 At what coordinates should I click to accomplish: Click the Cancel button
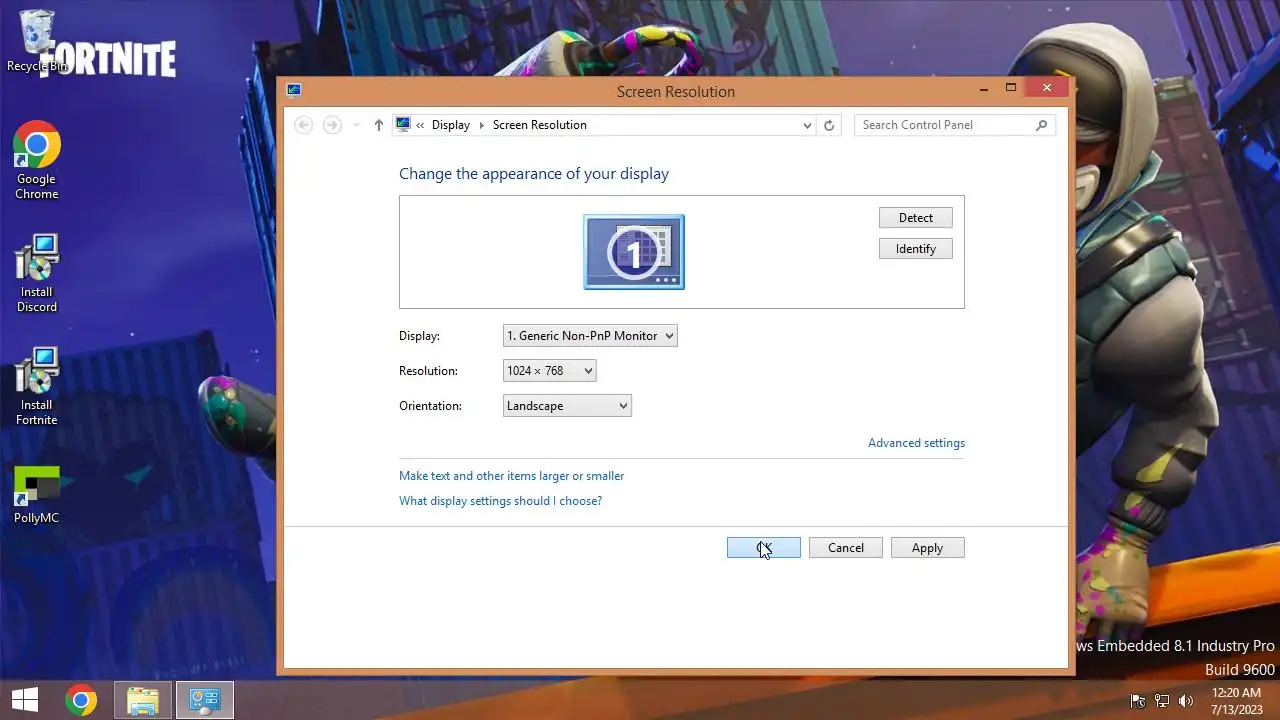point(846,548)
